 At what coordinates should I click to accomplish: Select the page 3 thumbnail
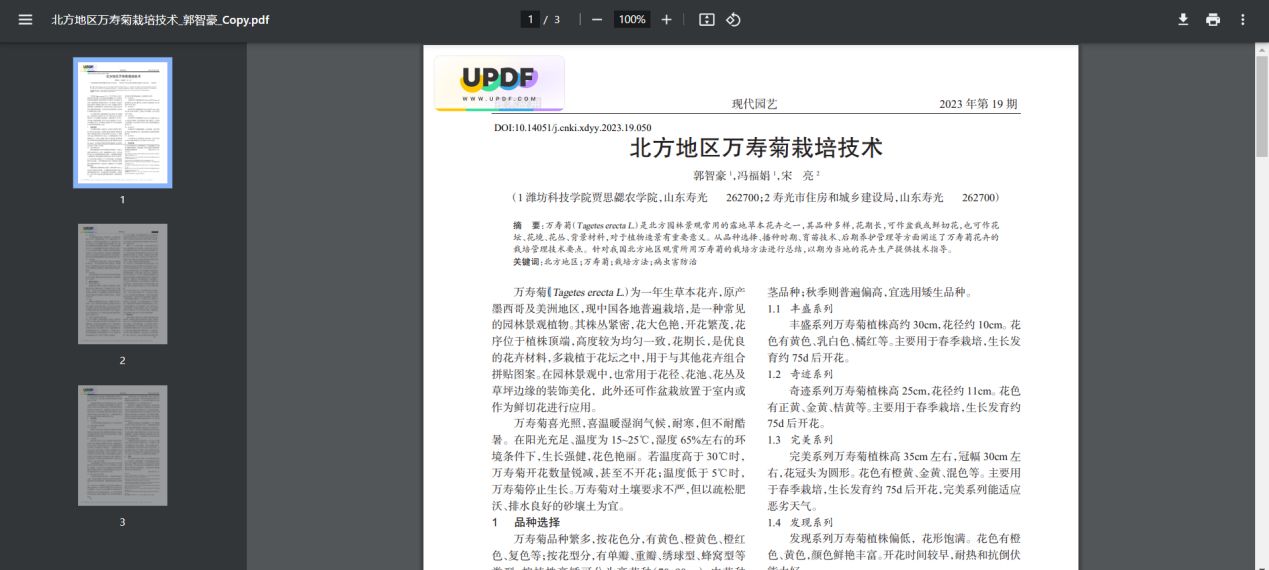click(x=123, y=445)
